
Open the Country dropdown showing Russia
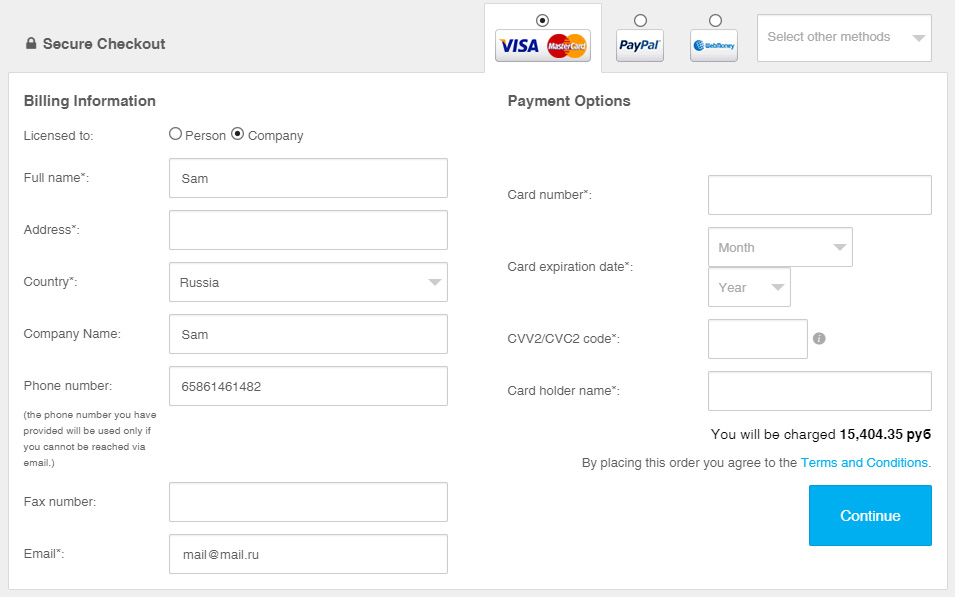click(x=308, y=282)
